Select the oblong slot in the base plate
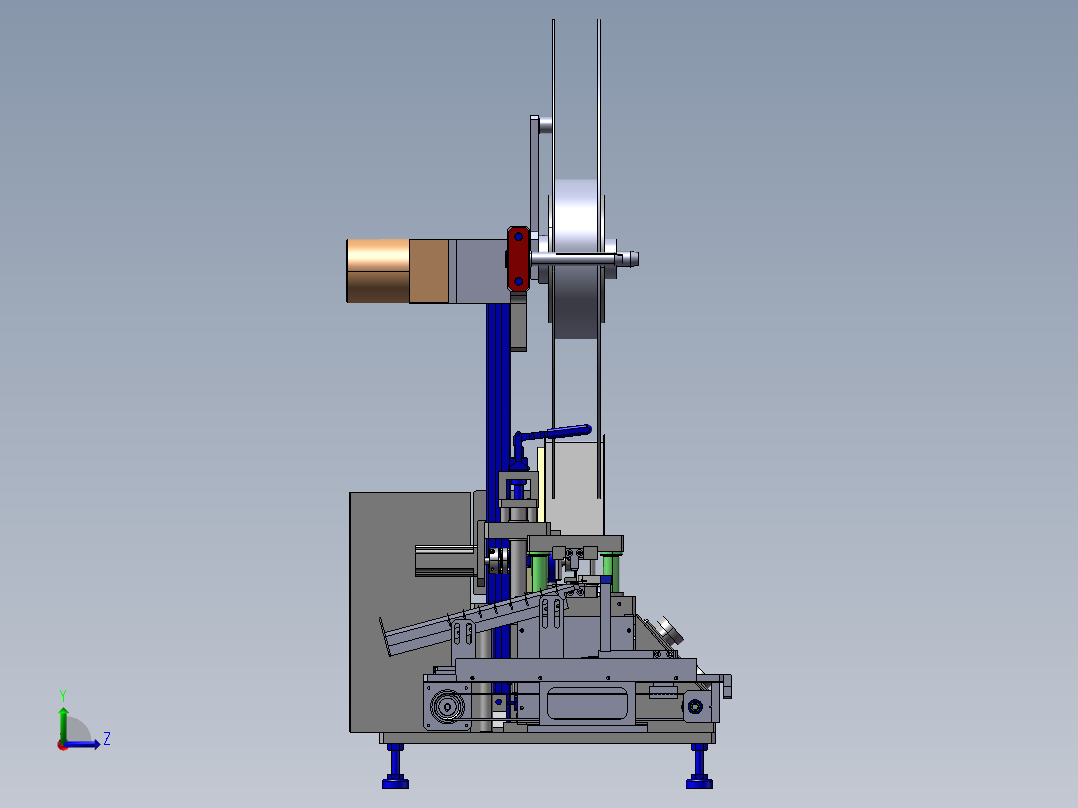The height and width of the screenshot is (808, 1078). coord(587,704)
